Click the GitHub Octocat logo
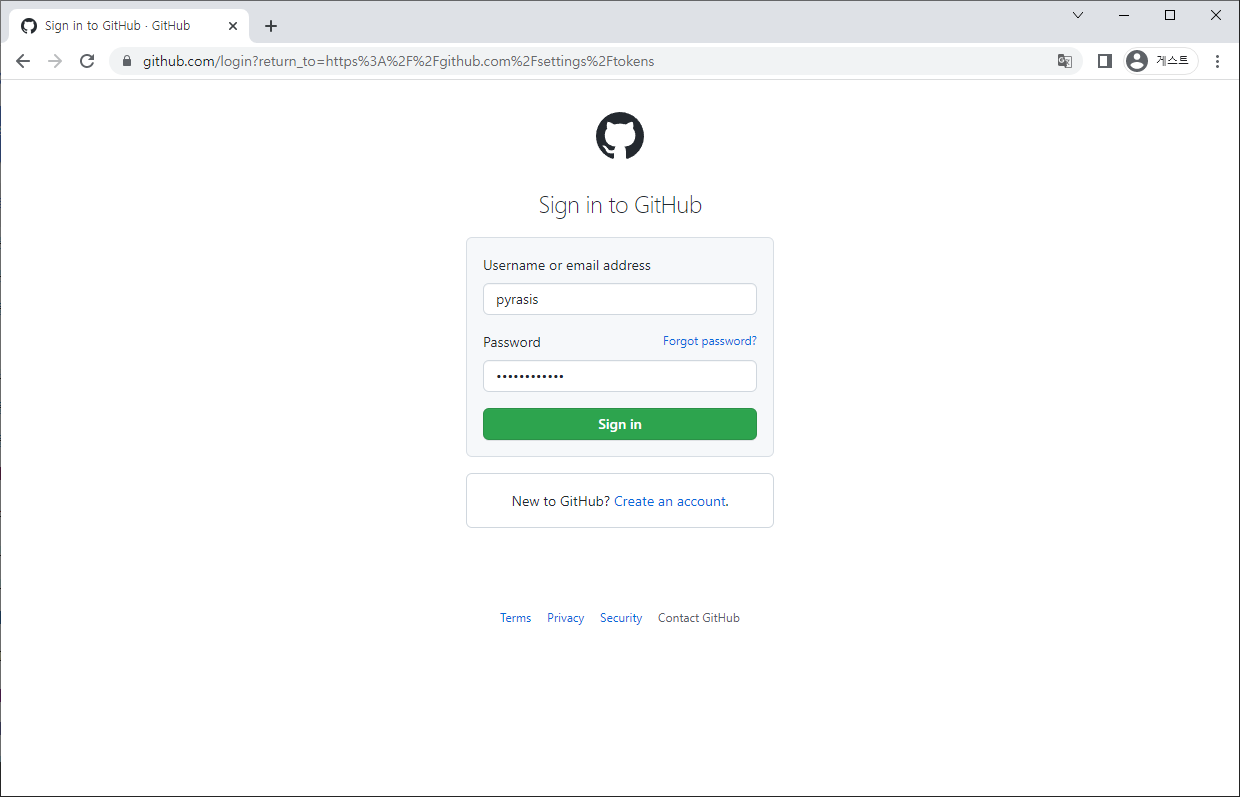1240x797 pixels. (620, 136)
